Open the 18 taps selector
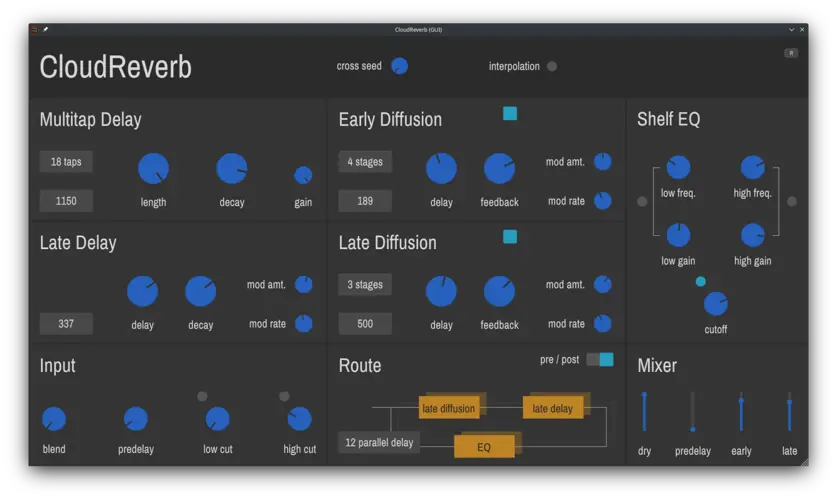The width and height of the screenshot is (837, 500). [66, 162]
